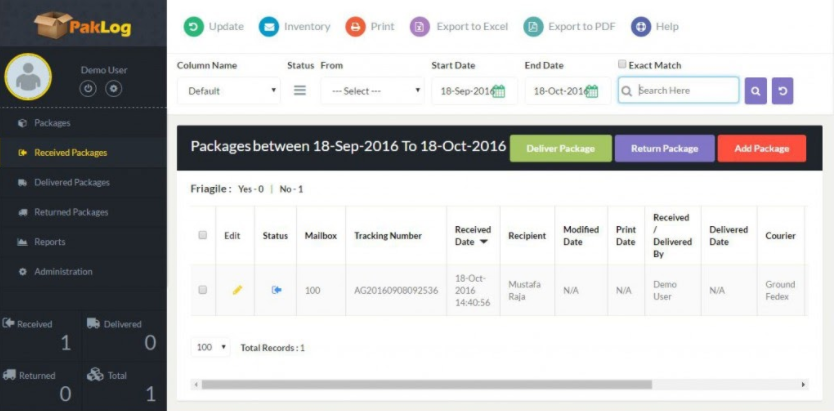Image resolution: width=834 pixels, height=411 pixels.
Task: Go to Returned Packages in sidebar
Action: pyautogui.click(x=83, y=212)
